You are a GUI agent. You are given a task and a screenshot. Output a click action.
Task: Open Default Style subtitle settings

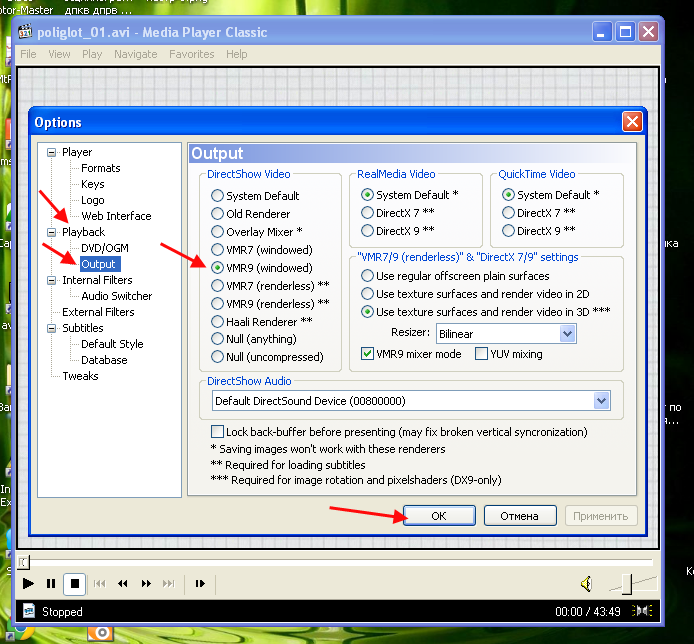[112, 344]
